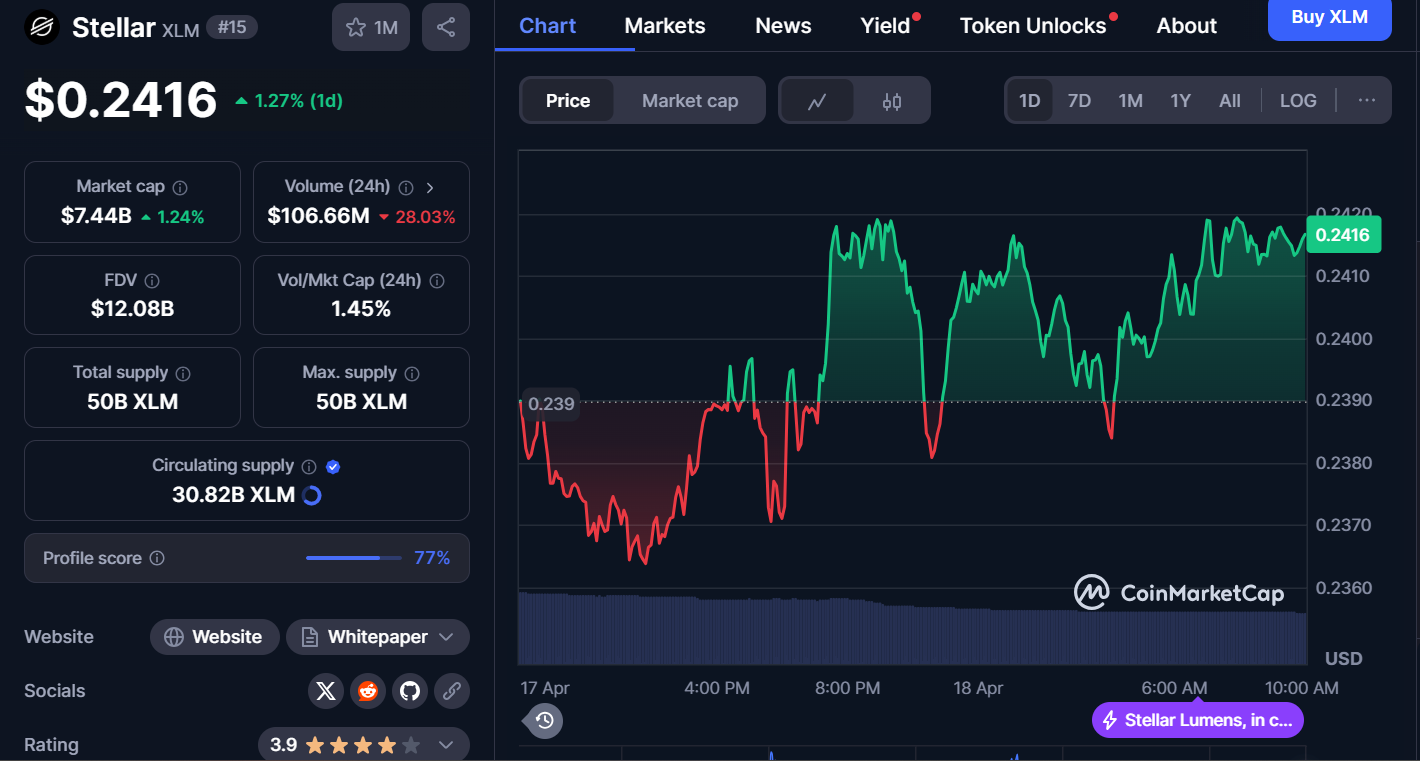
Task: Select Market cap chart mode
Action: pos(690,101)
